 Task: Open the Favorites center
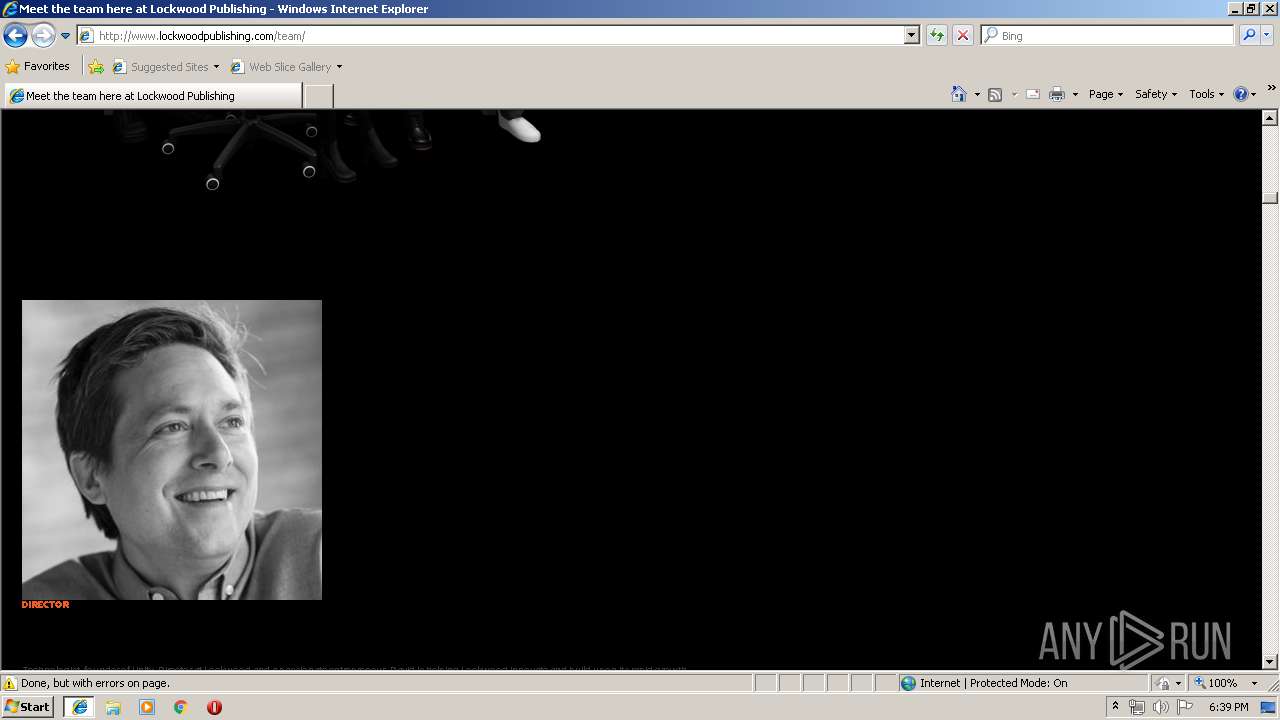pyautogui.click(x=38, y=67)
